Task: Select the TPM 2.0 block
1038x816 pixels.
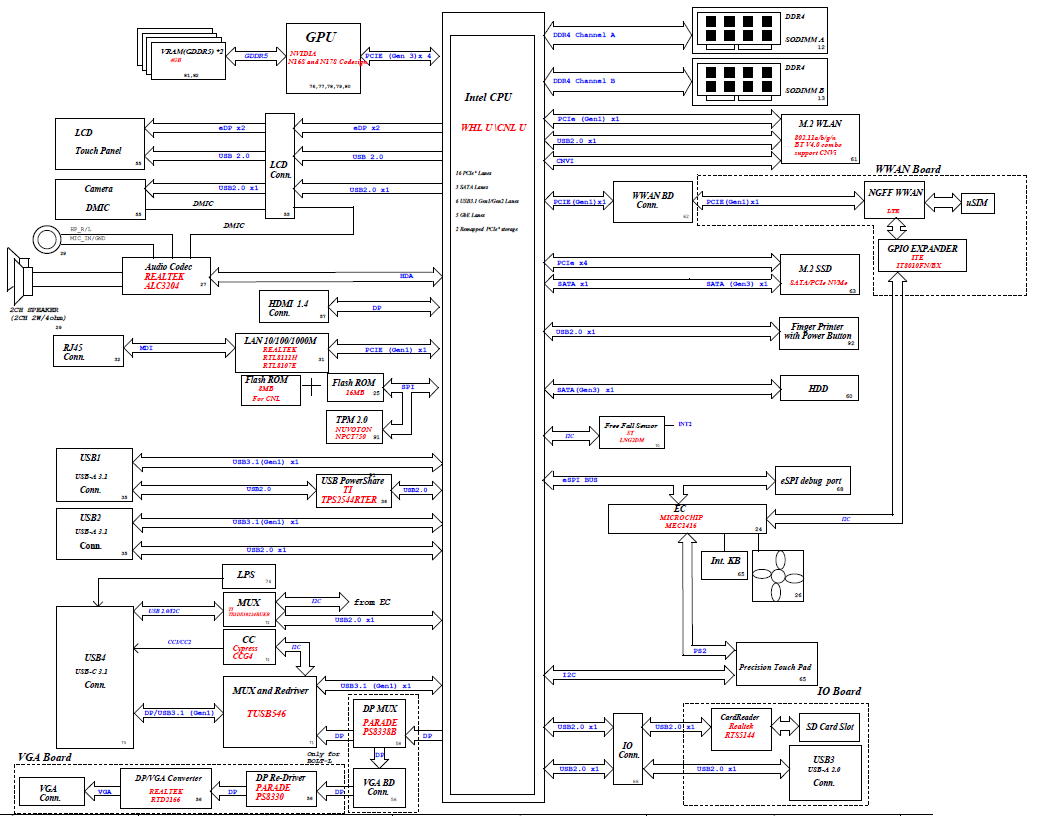Action: [356, 425]
